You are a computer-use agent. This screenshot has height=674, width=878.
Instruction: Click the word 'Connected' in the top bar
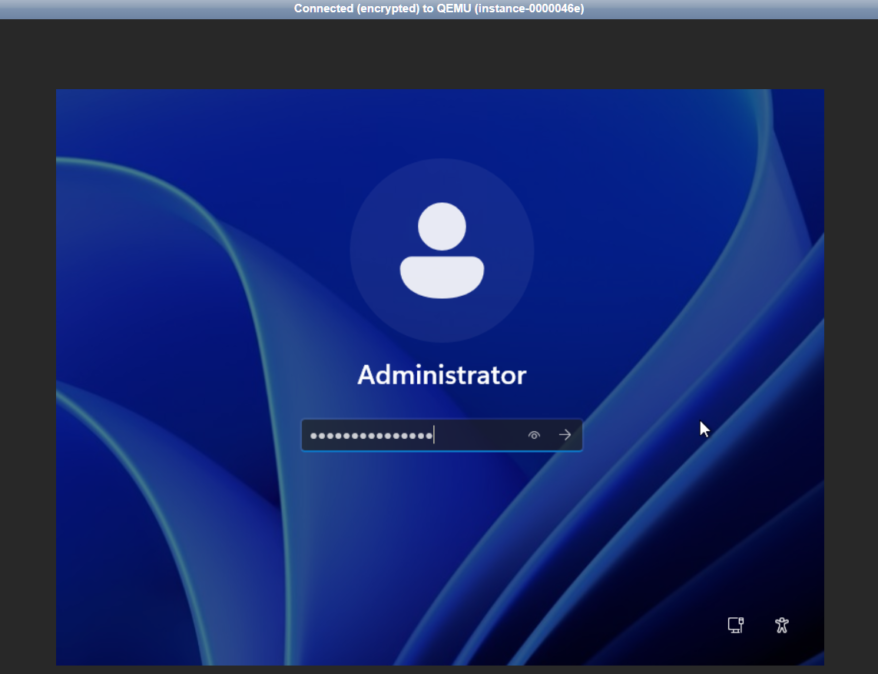click(325, 8)
